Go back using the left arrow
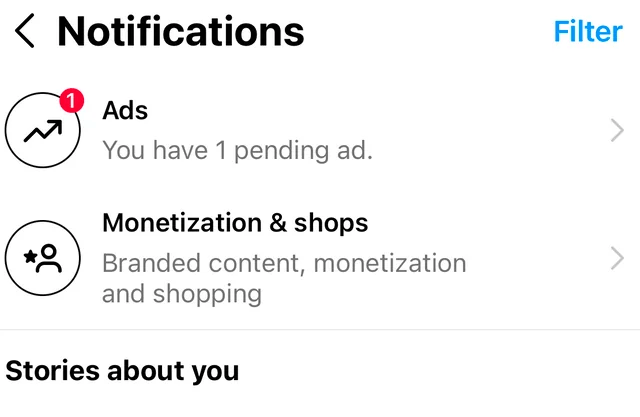 coord(24,31)
